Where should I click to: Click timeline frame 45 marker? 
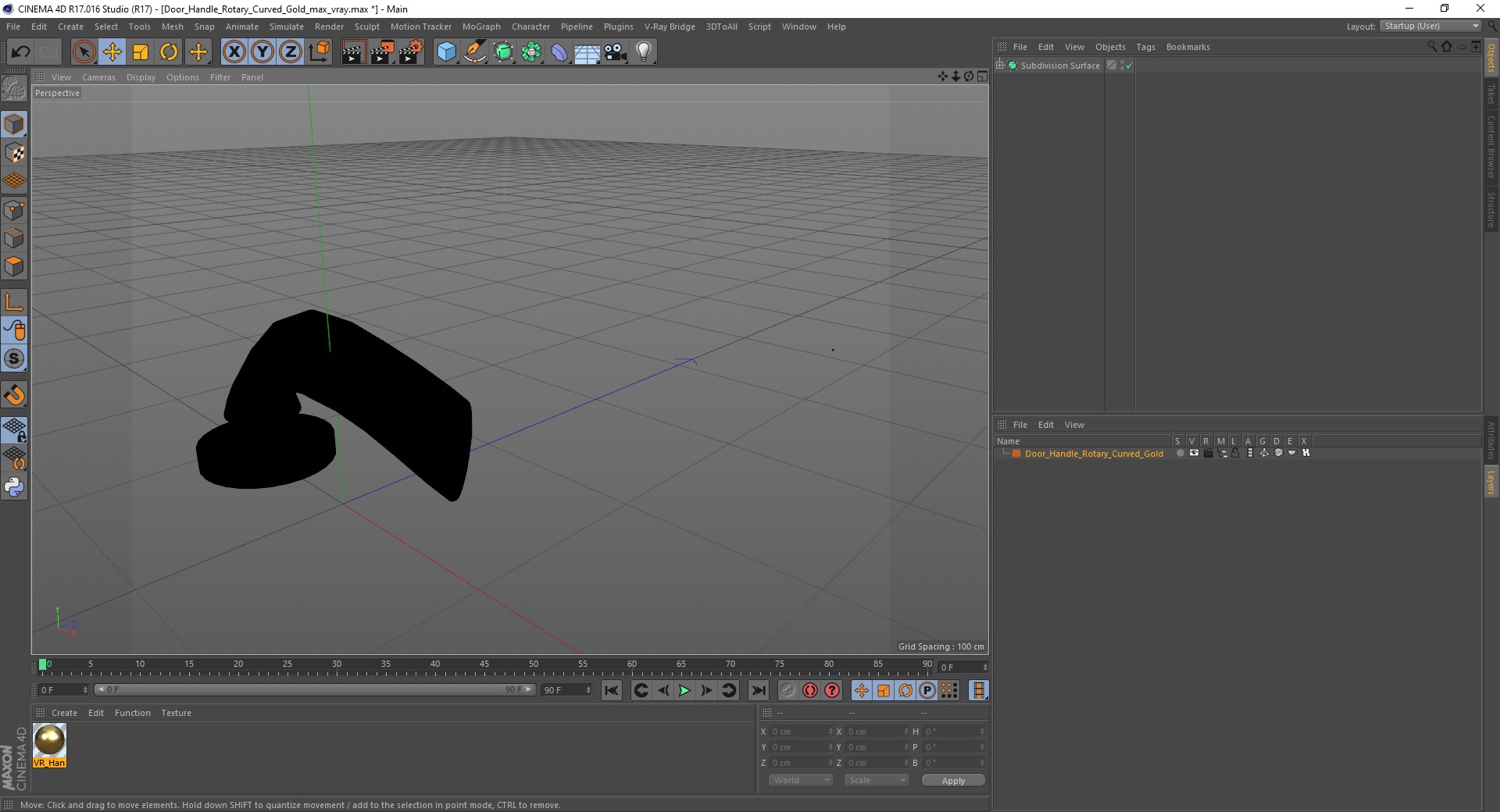484,665
